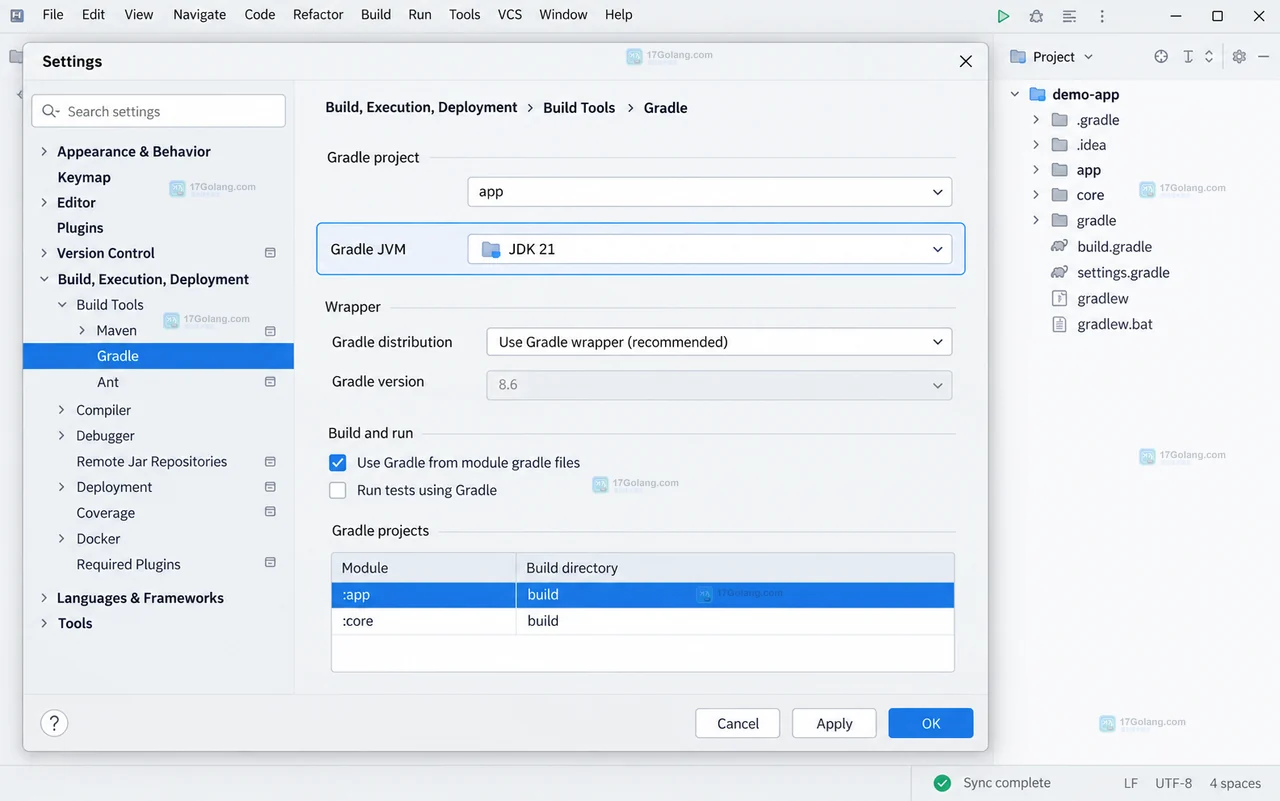The height and width of the screenshot is (801, 1280).
Task: Expand the Maven settings node
Action: tap(82, 330)
